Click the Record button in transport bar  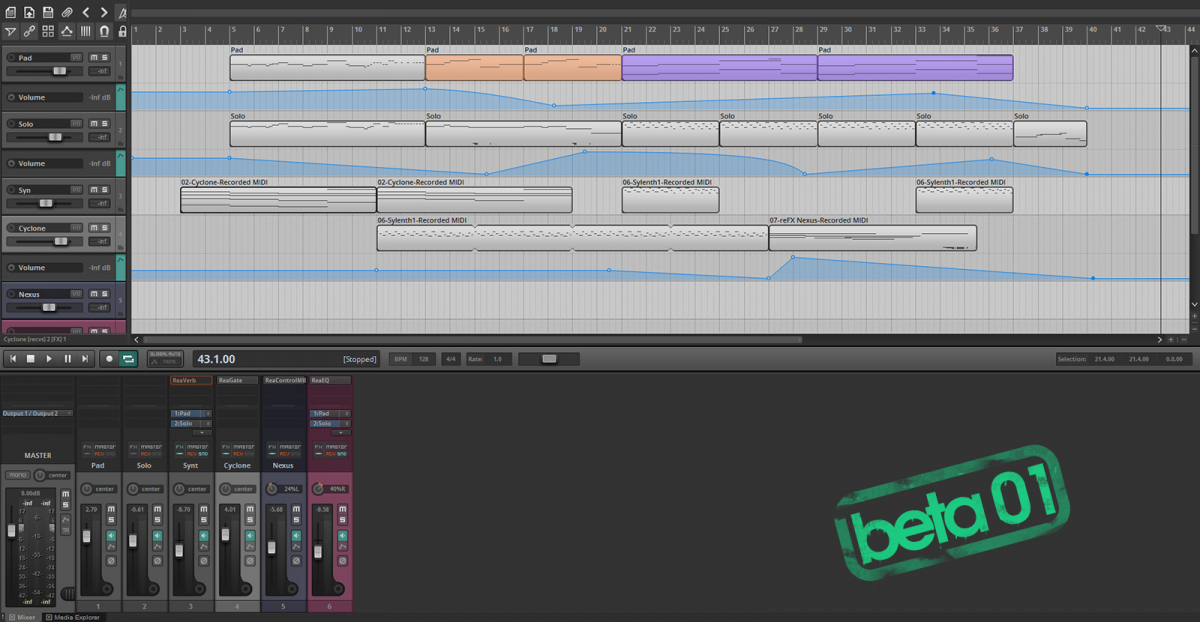[x=110, y=358]
